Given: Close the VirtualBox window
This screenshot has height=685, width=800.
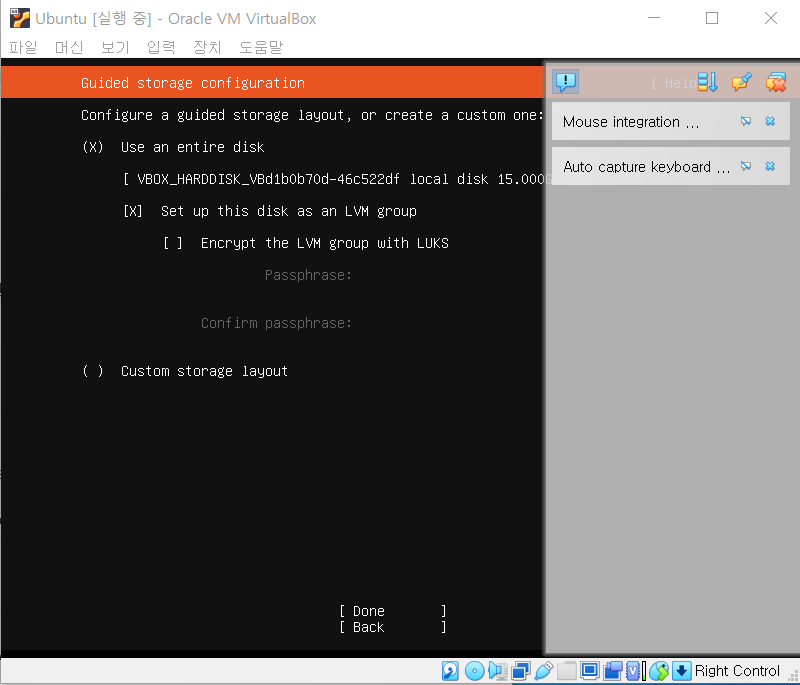Looking at the screenshot, I should click(771, 18).
